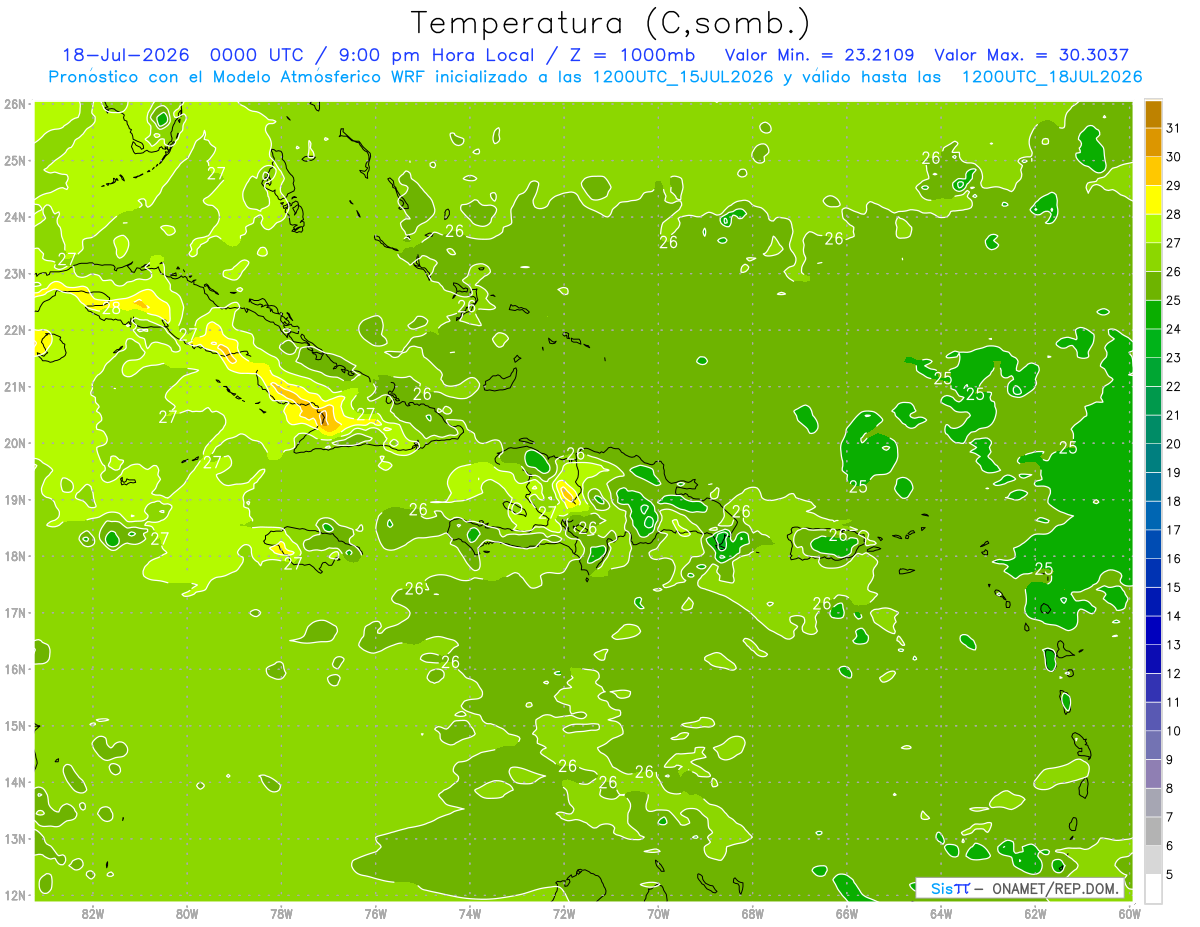
Task: Click the "SisTT" logo text
Action: [x=949, y=888]
